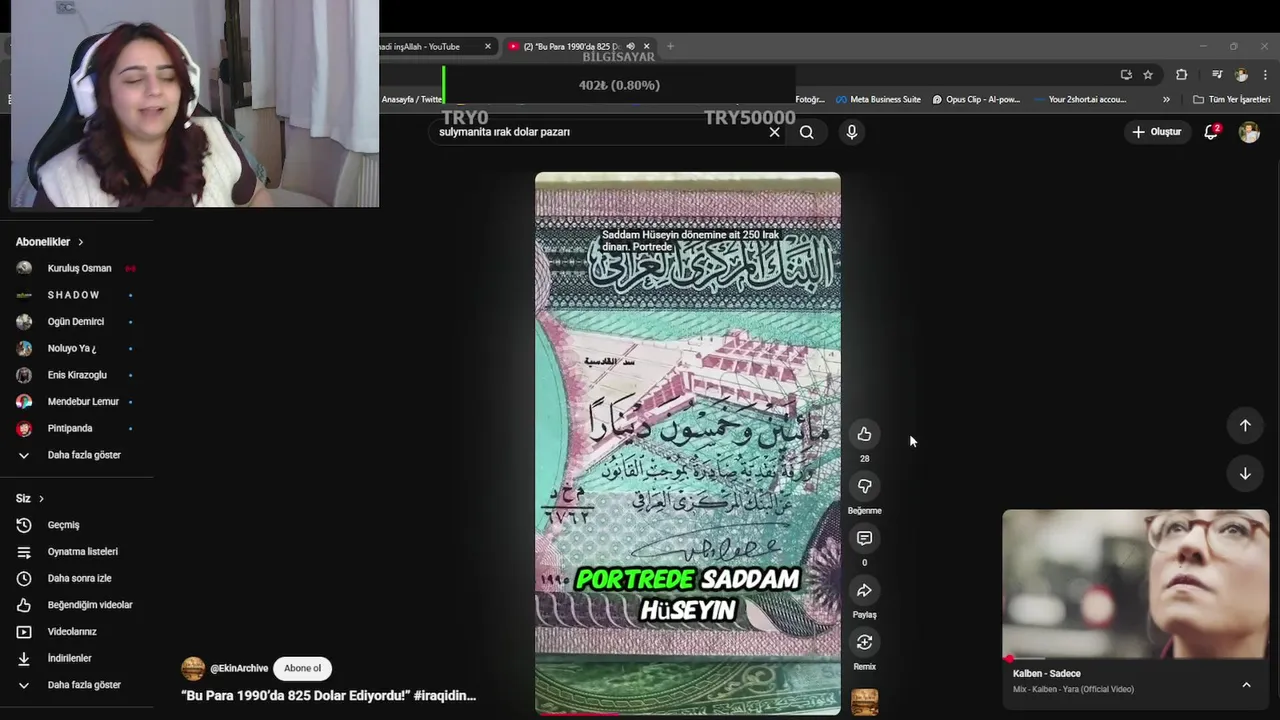Screen dimensions: 1280x720
Task: Open Chrome extensions puzzle icon
Action: tap(1181, 74)
